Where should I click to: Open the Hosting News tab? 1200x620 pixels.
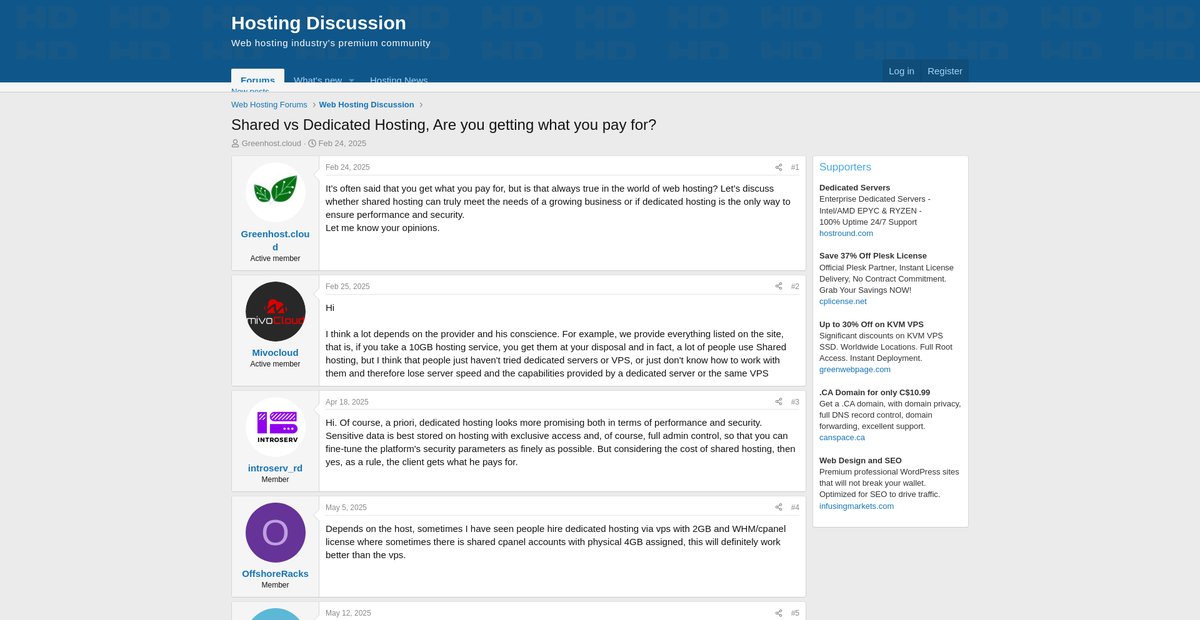click(398, 80)
